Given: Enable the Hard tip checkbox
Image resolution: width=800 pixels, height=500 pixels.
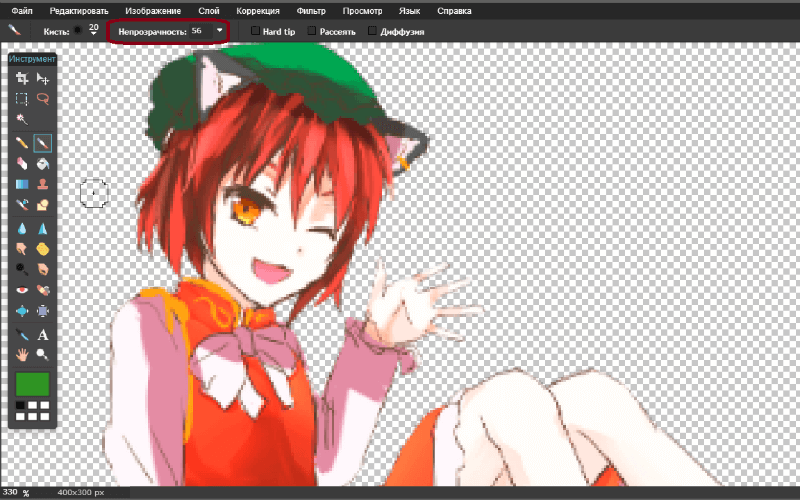Looking at the screenshot, I should 255,31.
